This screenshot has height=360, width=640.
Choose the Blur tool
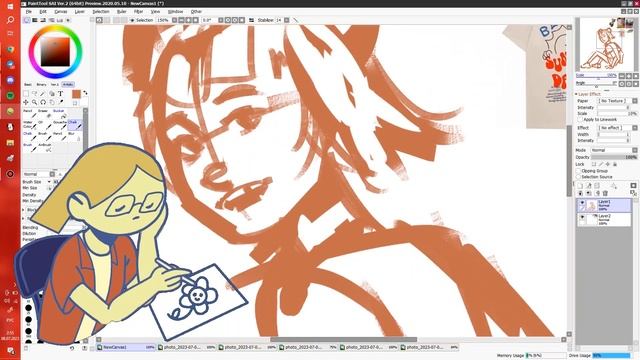click(x=75, y=136)
